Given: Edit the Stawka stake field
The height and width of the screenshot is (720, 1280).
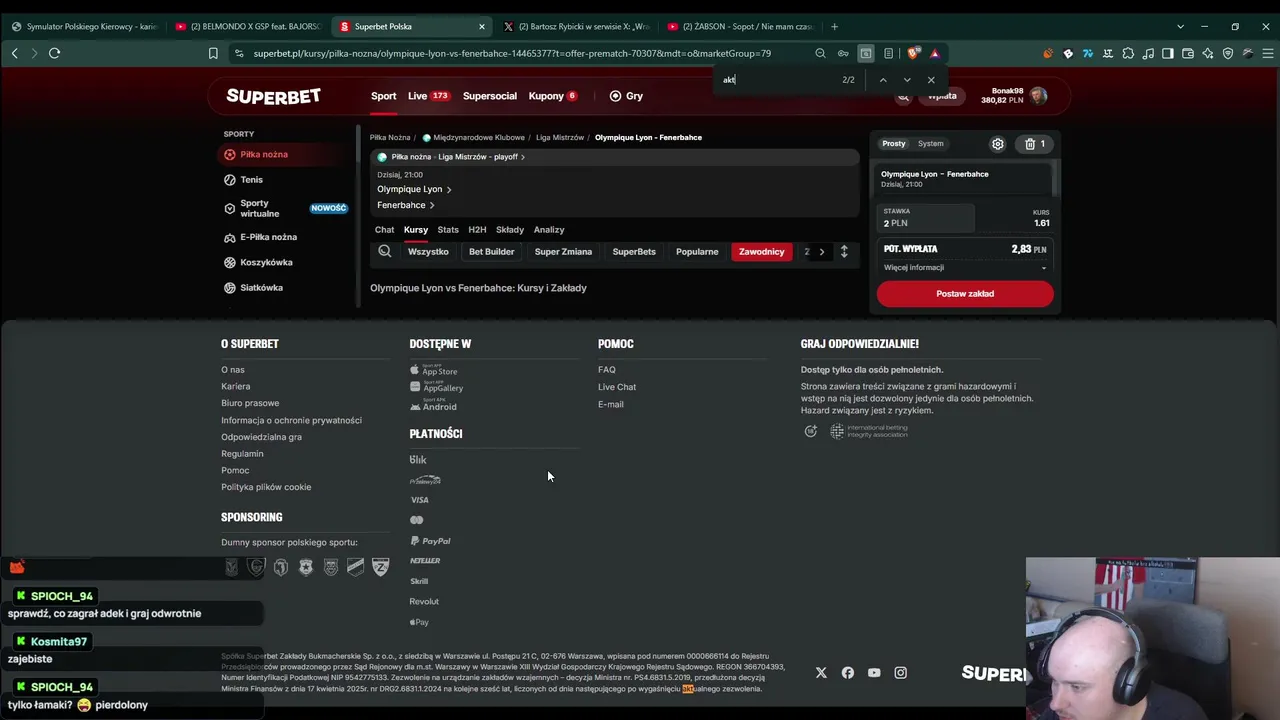Looking at the screenshot, I should point(925,218).
